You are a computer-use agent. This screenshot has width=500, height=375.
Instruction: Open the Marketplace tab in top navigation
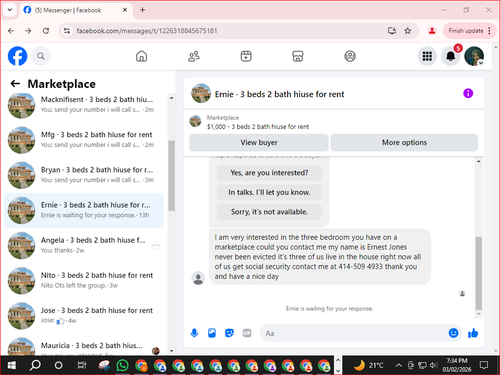[x=298, y=56]
